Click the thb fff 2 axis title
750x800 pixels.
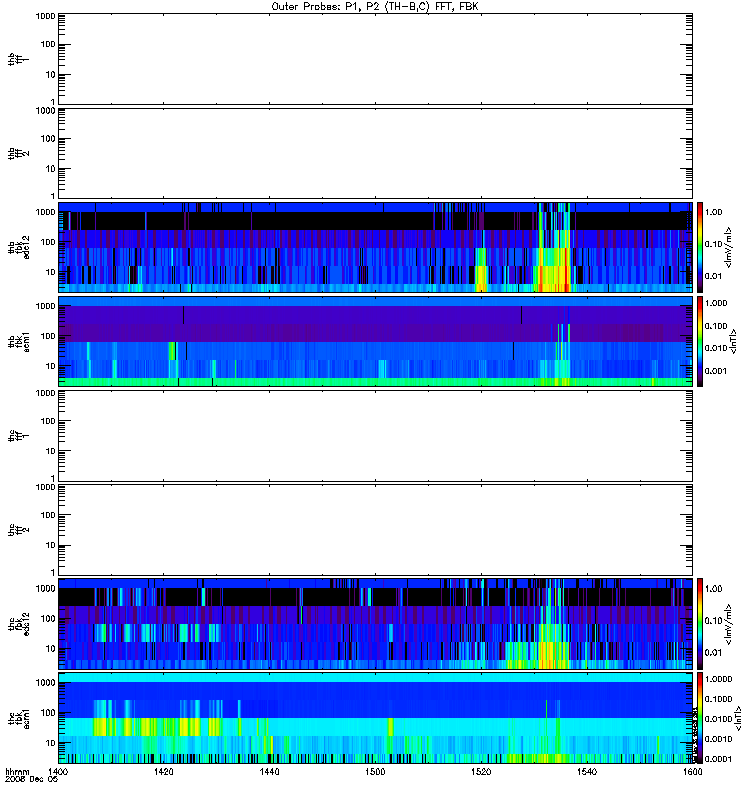click(18, 154)
